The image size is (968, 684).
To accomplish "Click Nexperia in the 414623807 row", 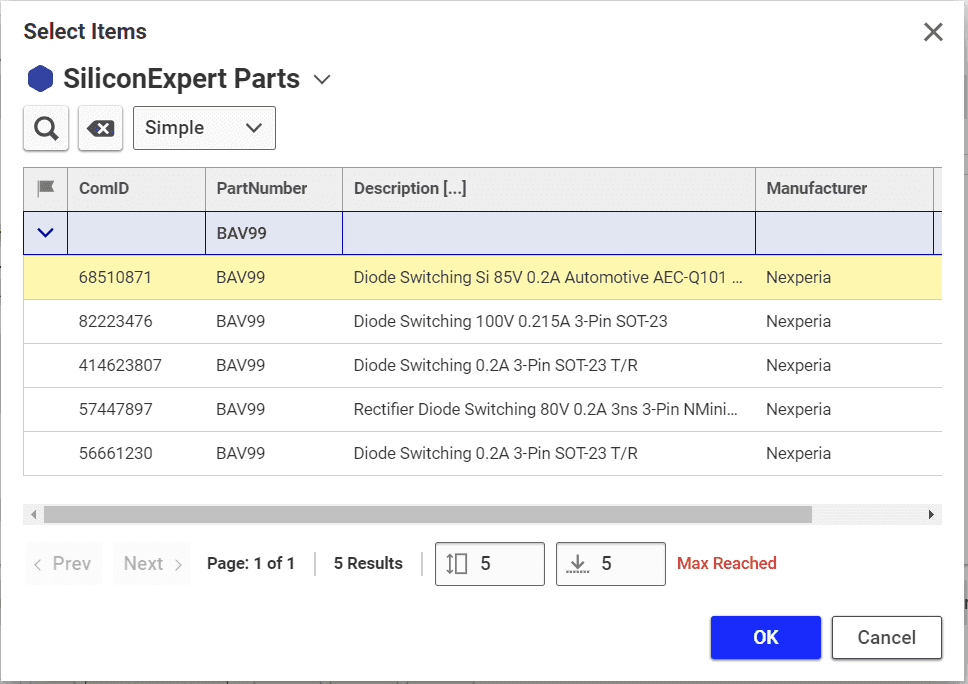I will click(798, 365).
